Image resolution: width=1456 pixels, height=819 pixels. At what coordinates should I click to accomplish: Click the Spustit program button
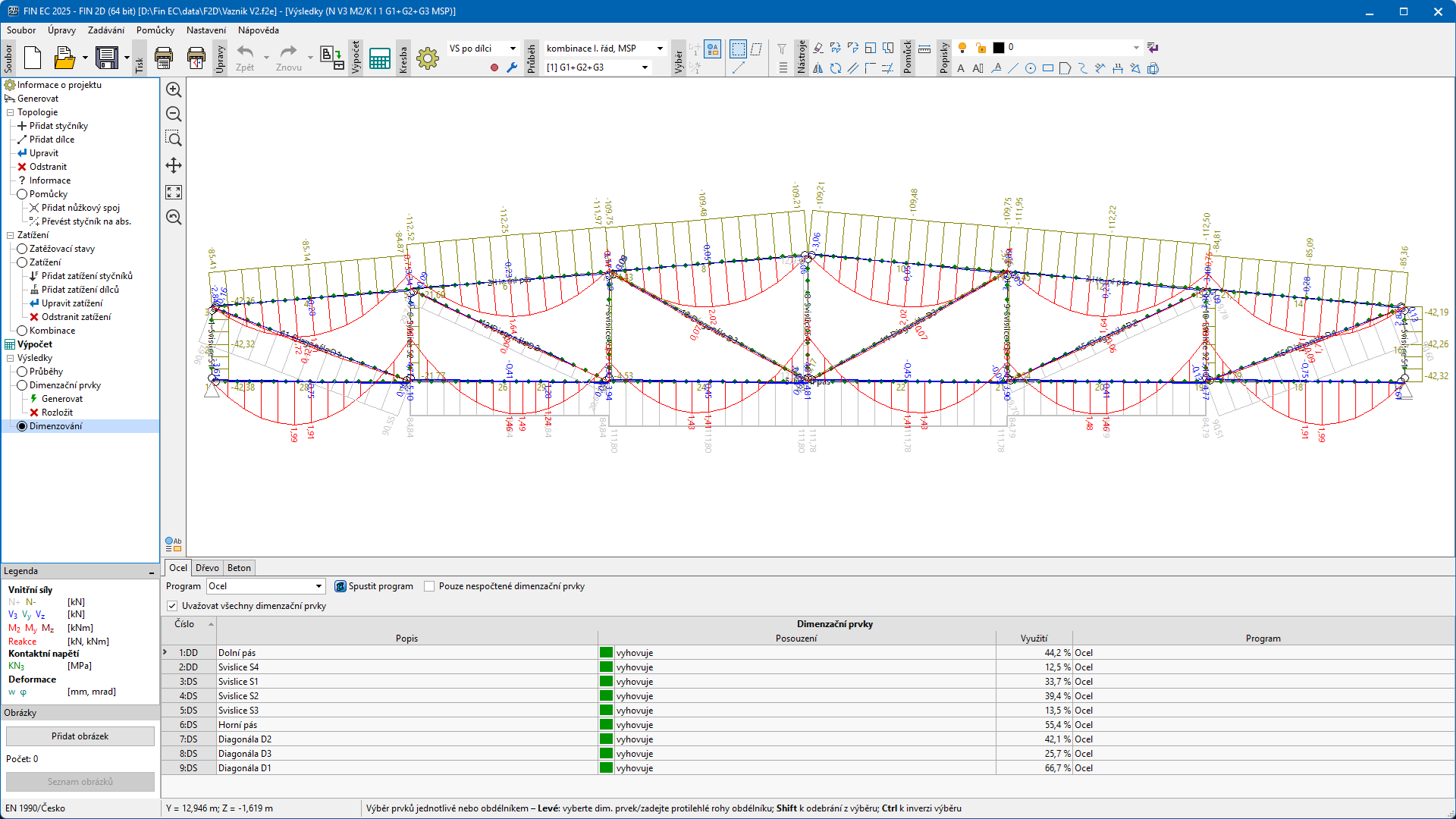[x=374, y=586]
